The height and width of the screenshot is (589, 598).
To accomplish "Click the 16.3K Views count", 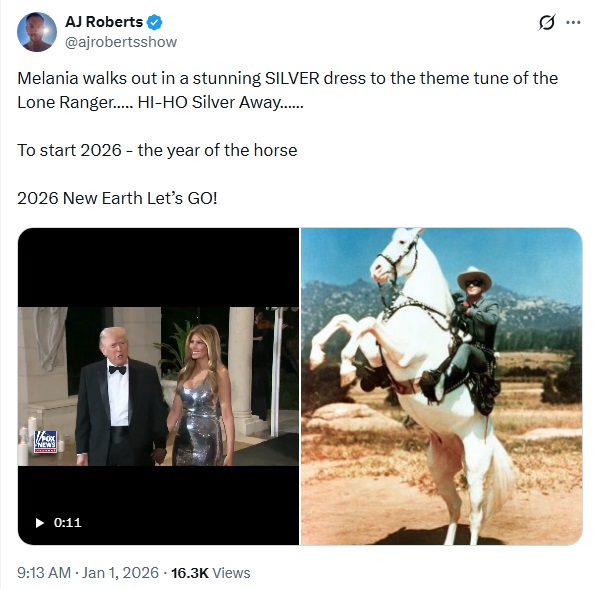I will tap(211, 573).
